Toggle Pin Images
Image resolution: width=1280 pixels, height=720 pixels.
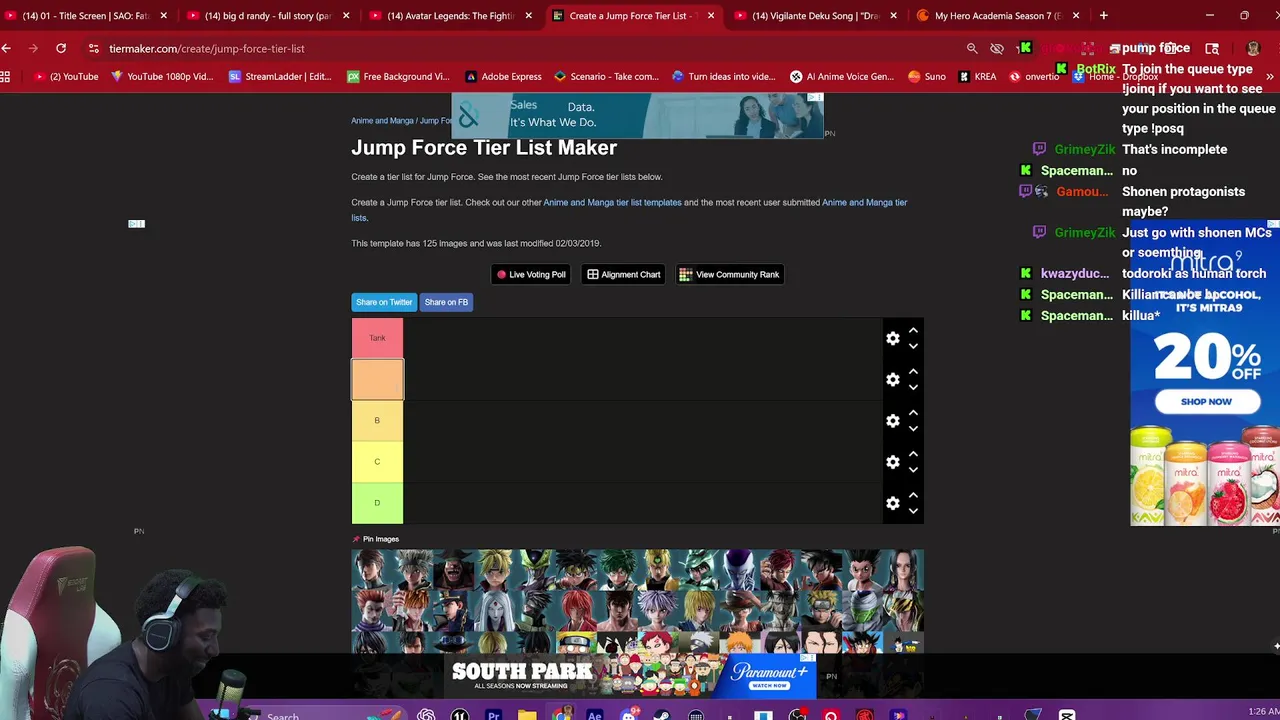tap(376, 539)
